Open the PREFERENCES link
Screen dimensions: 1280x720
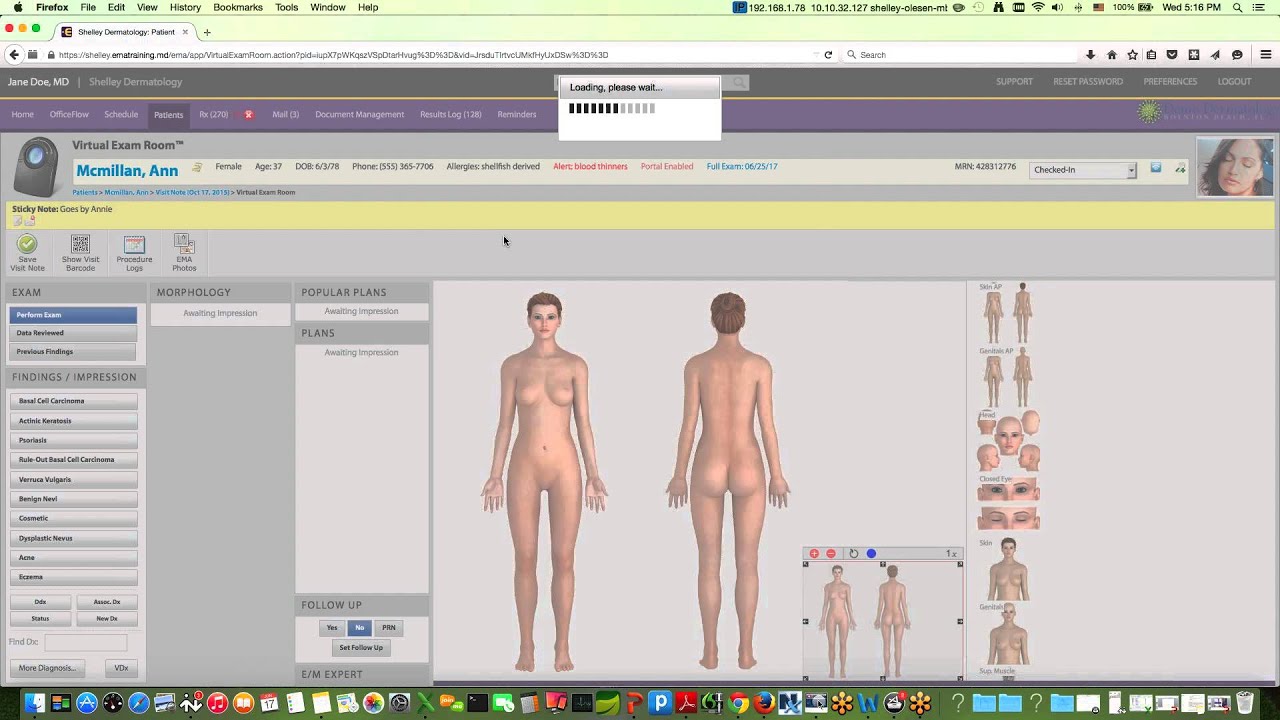coord(1170,82)
